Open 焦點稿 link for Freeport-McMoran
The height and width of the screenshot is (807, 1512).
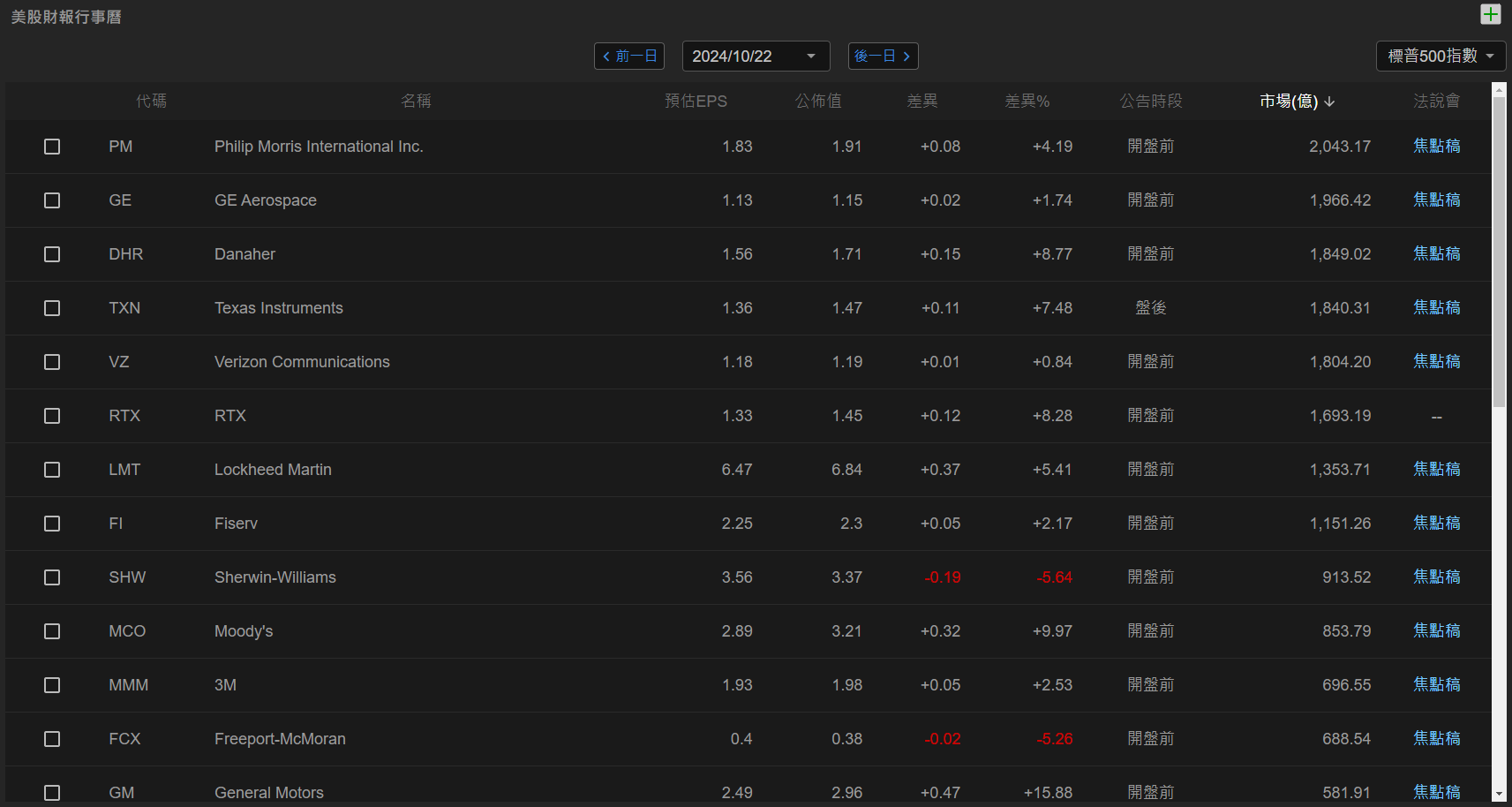[x=1436, y=739]
